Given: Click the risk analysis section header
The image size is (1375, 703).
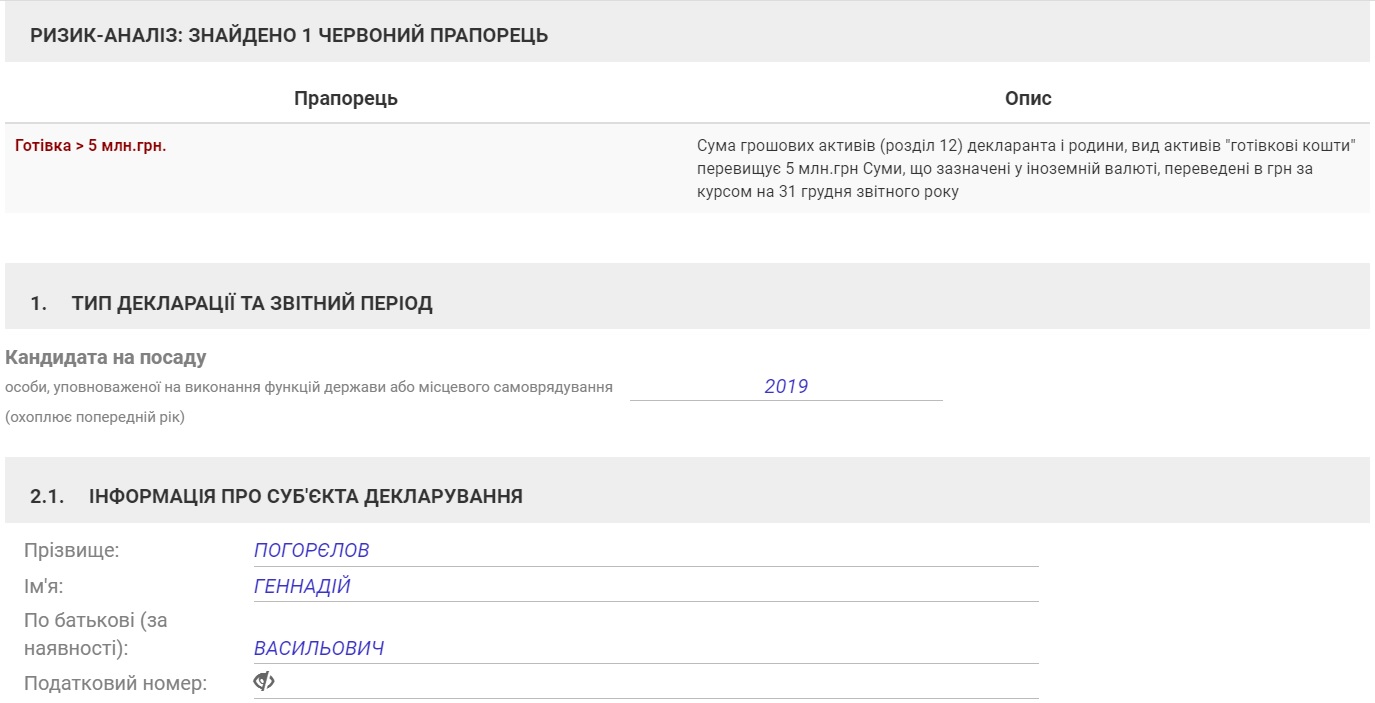Looking at the screenshot, I should click(289, 36).
